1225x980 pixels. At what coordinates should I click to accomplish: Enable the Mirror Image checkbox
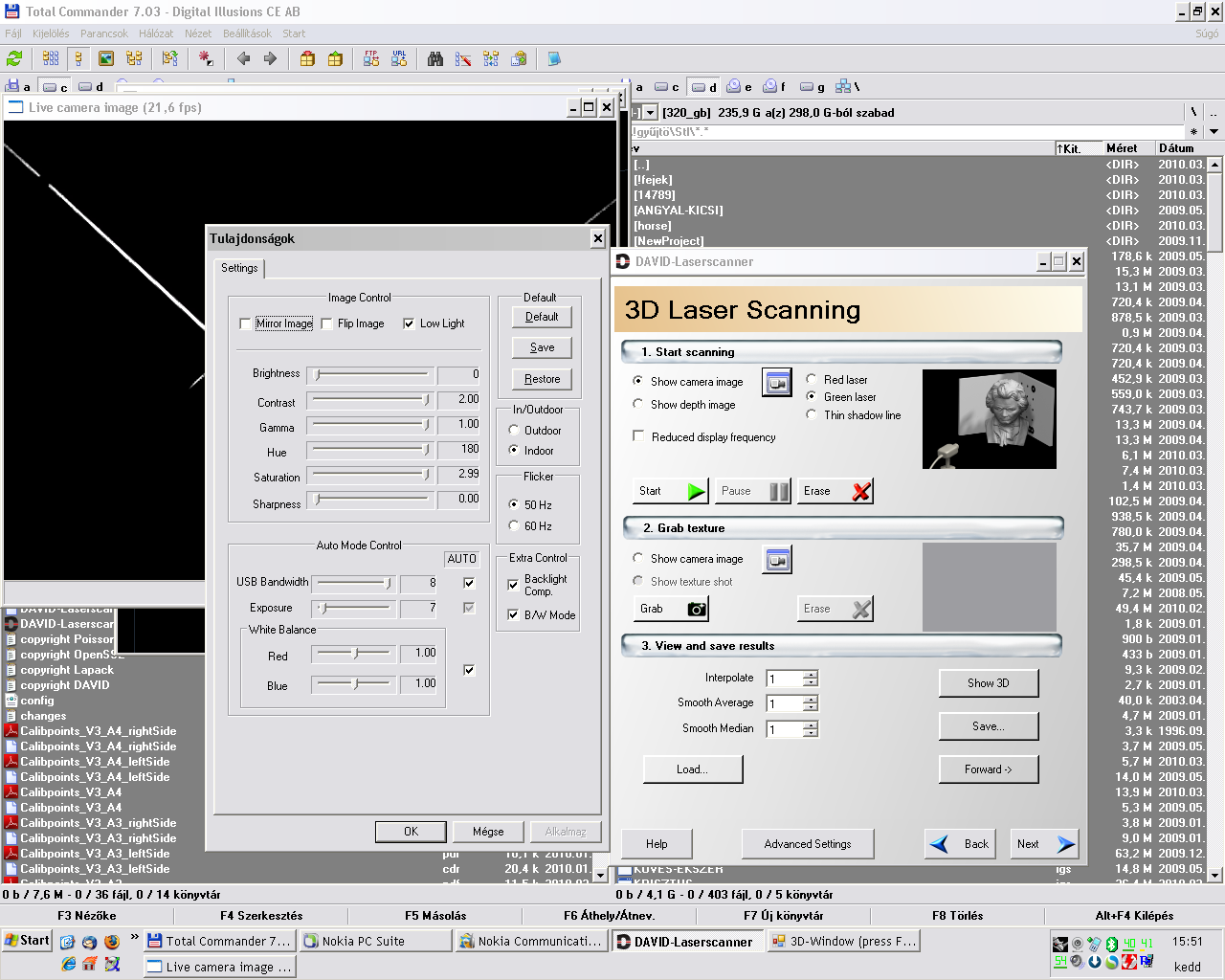point(246,324)
